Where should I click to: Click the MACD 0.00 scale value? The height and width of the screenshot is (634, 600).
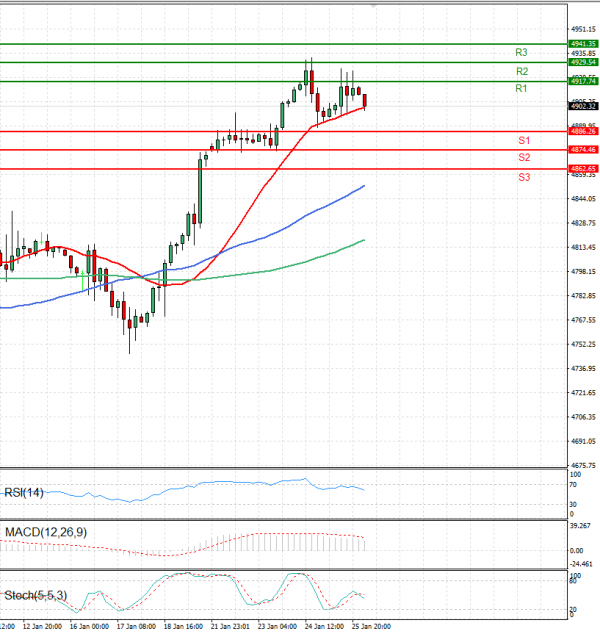(576, 551)
